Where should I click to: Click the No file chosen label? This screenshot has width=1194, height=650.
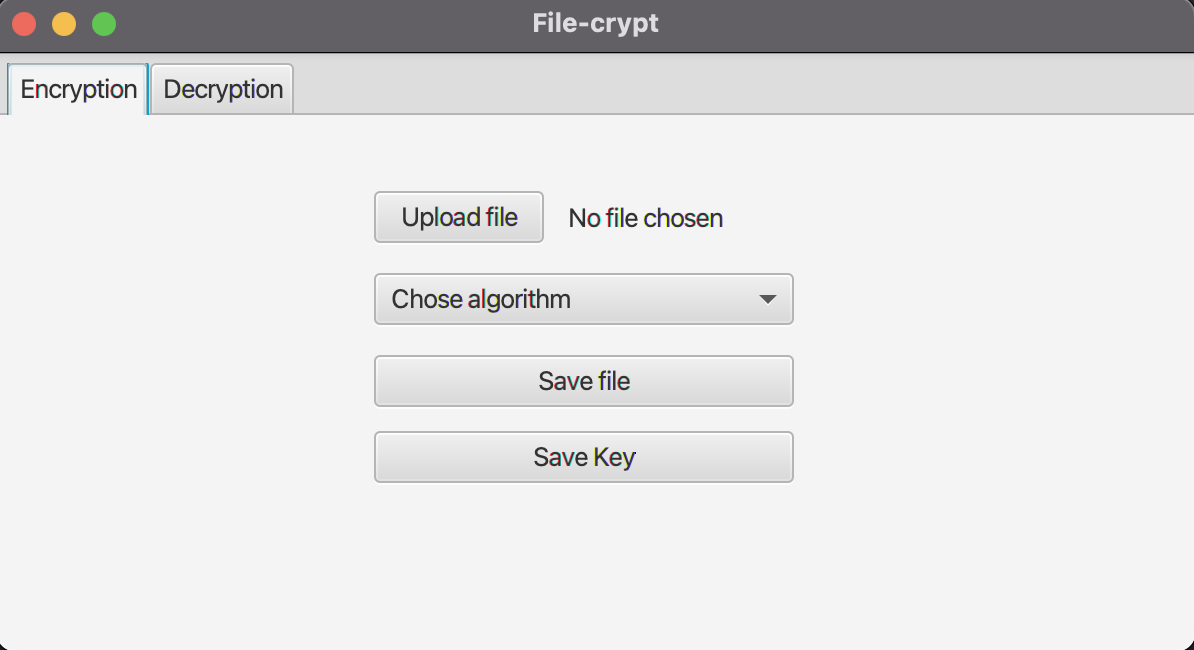(x=645, y=218)
